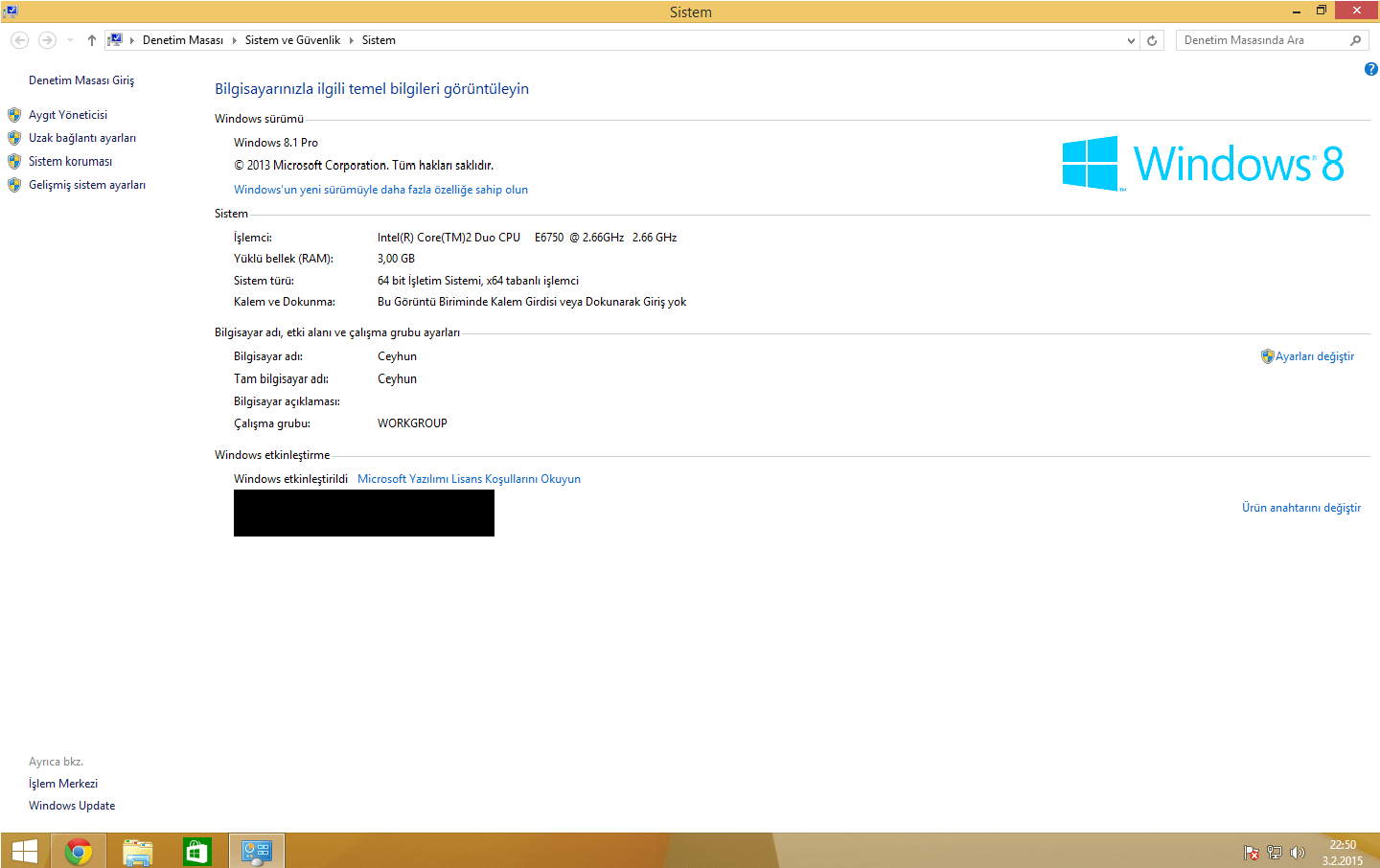Image resolution: width=1380 pixels, height=868 pixels.
Task: Click the computer icon in address bar
Action: point(115,39)
